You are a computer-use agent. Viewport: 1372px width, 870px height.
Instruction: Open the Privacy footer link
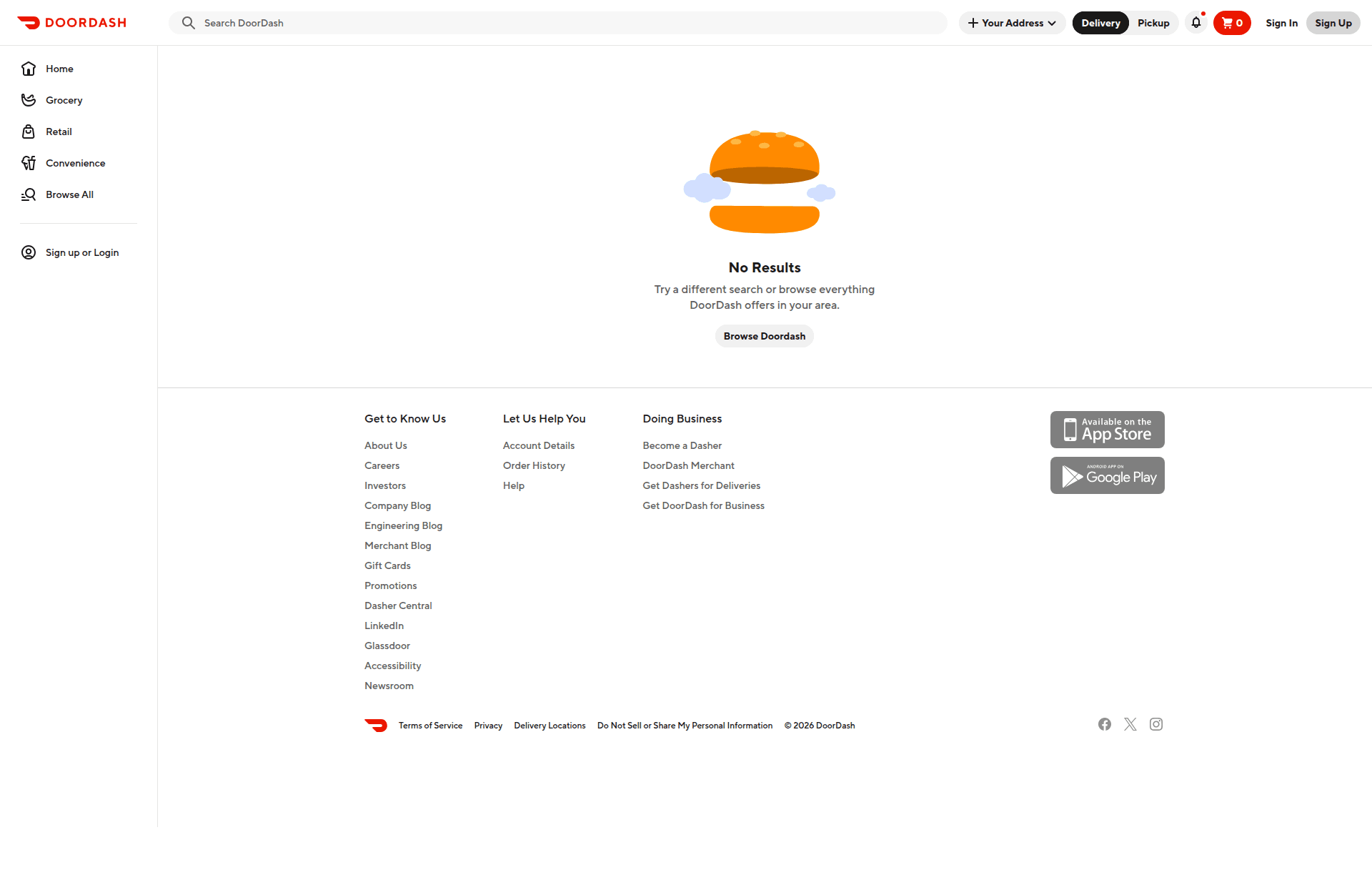(488, 726)
